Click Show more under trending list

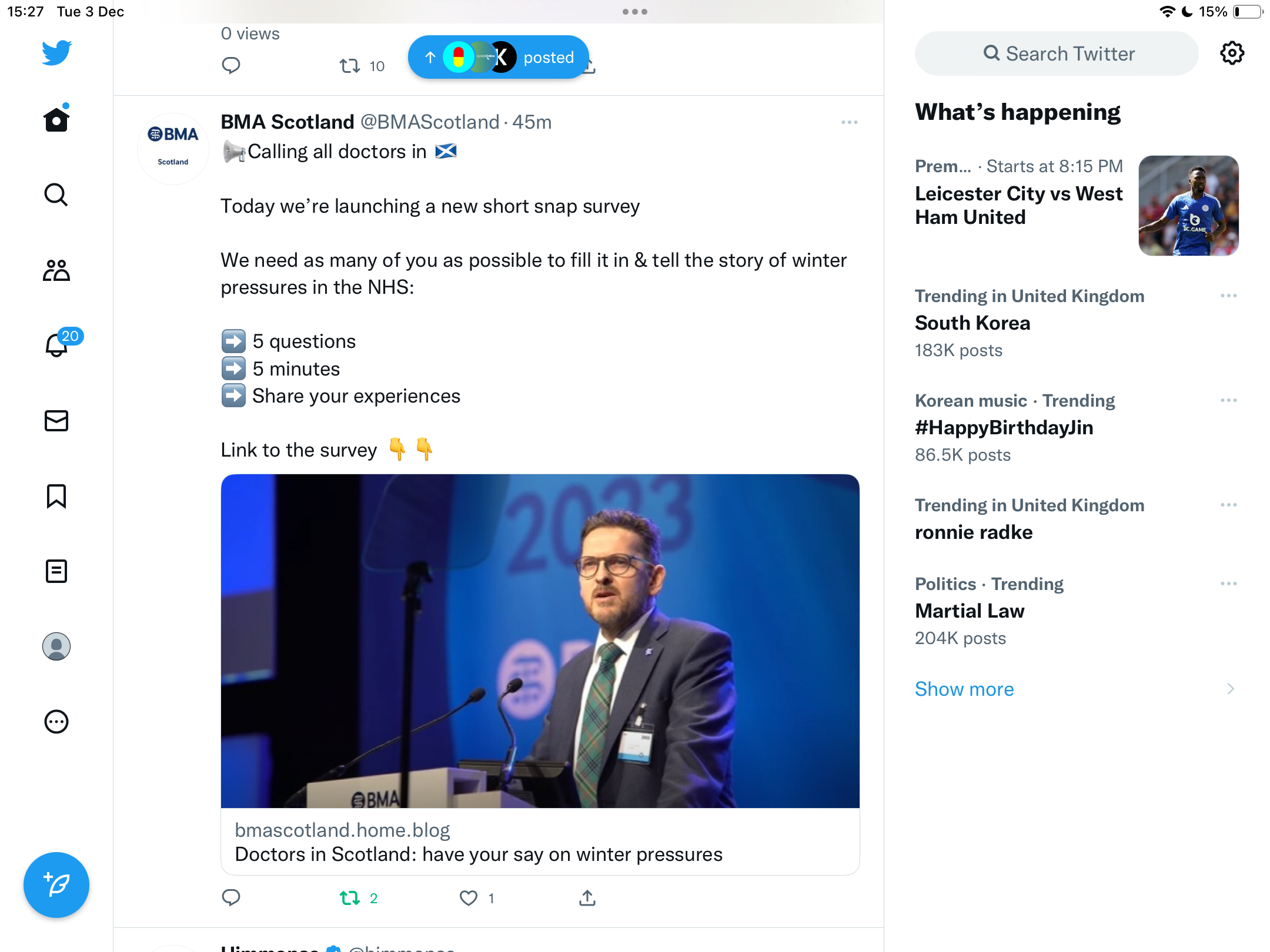[964, 689]
